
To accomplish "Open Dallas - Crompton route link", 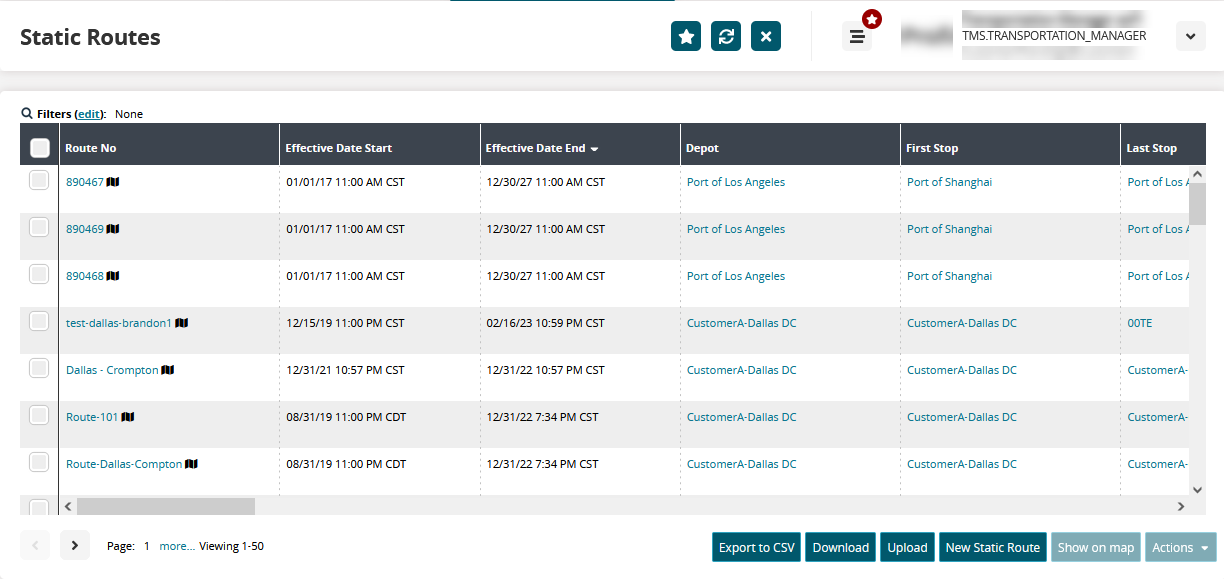I will coord(112,370).
